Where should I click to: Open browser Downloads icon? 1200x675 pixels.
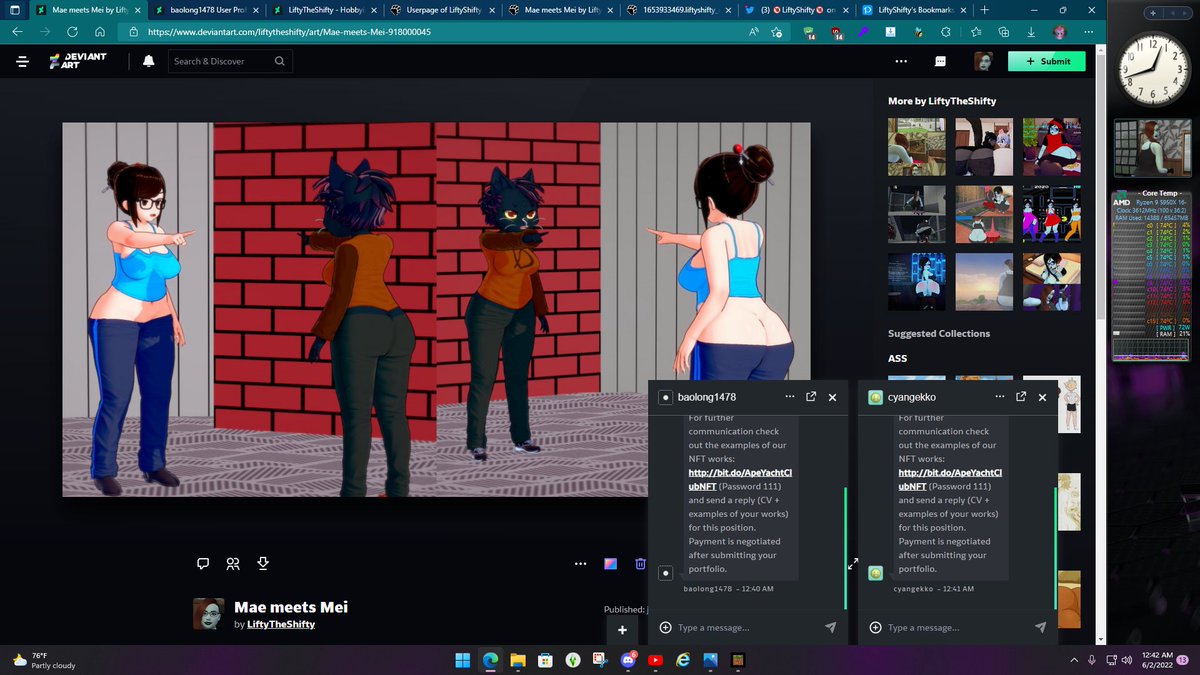point(1031,31)
